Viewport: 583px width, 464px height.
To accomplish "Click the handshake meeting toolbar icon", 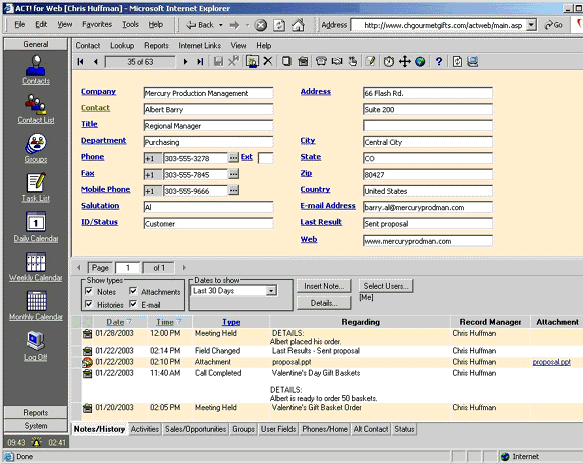I will pos(337,61).
